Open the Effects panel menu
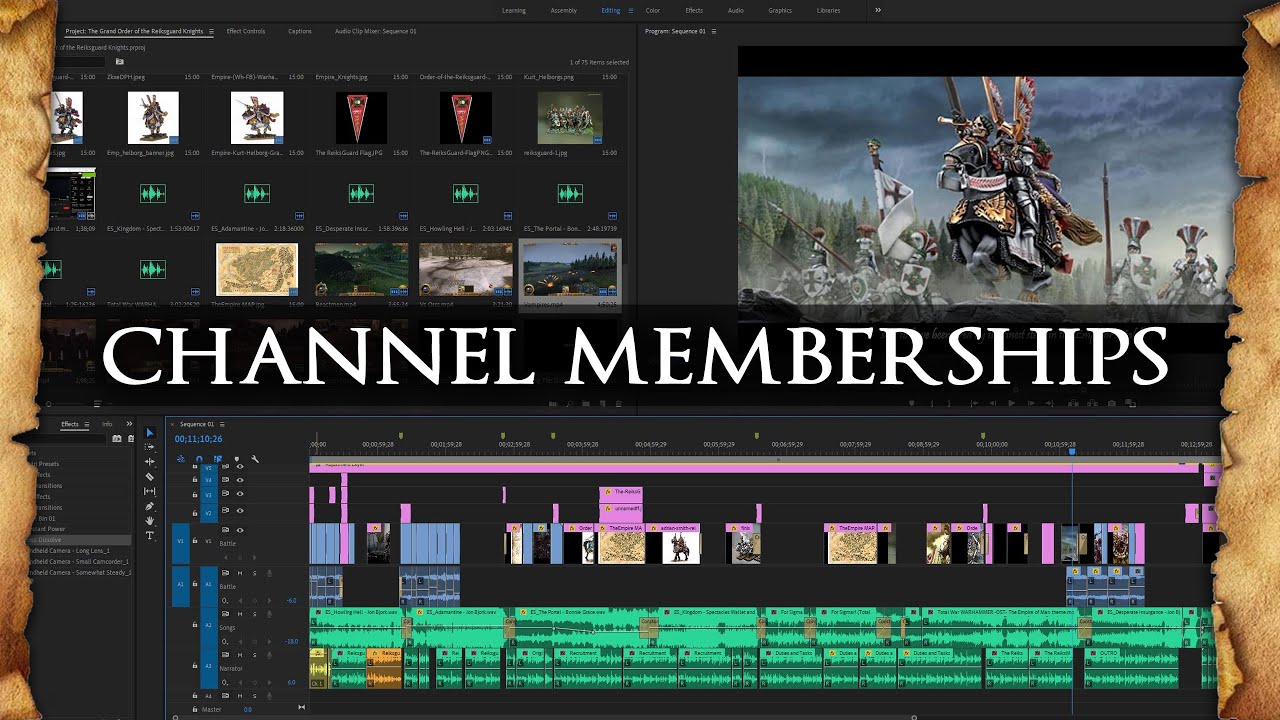Image resolution: width=1280 pixels, height=720 pixels. pos(86,424)
